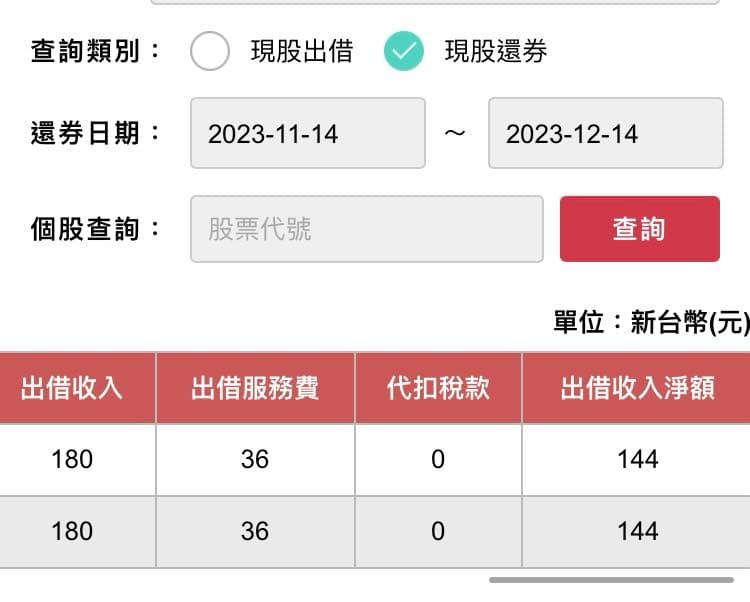Image resolution: width=750 pixels, height=602 pixels.
Task: Open start date field 2023-11-14
Action: click(307, 133)
